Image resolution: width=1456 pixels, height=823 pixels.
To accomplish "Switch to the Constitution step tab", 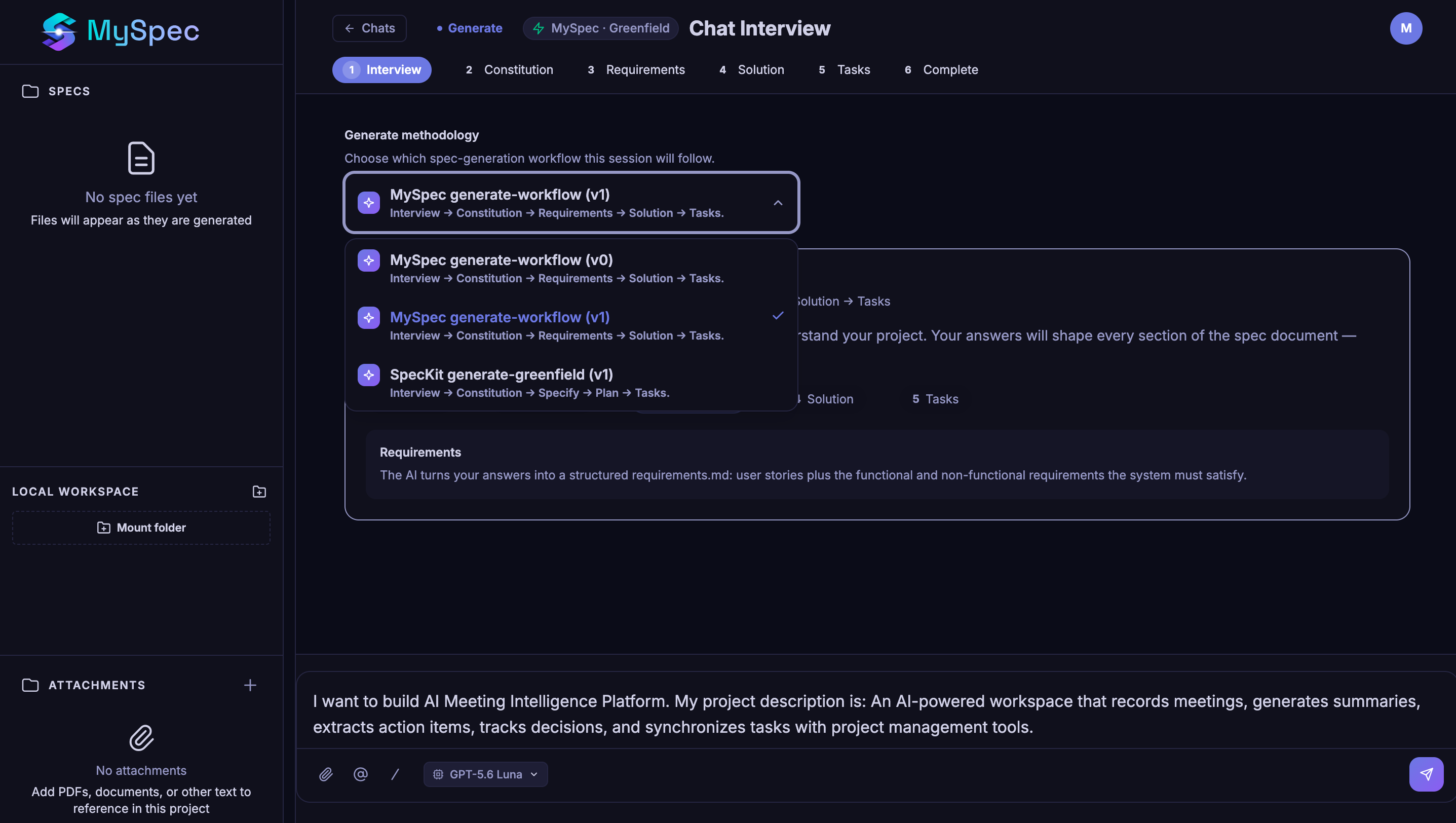I will [509, 69].
